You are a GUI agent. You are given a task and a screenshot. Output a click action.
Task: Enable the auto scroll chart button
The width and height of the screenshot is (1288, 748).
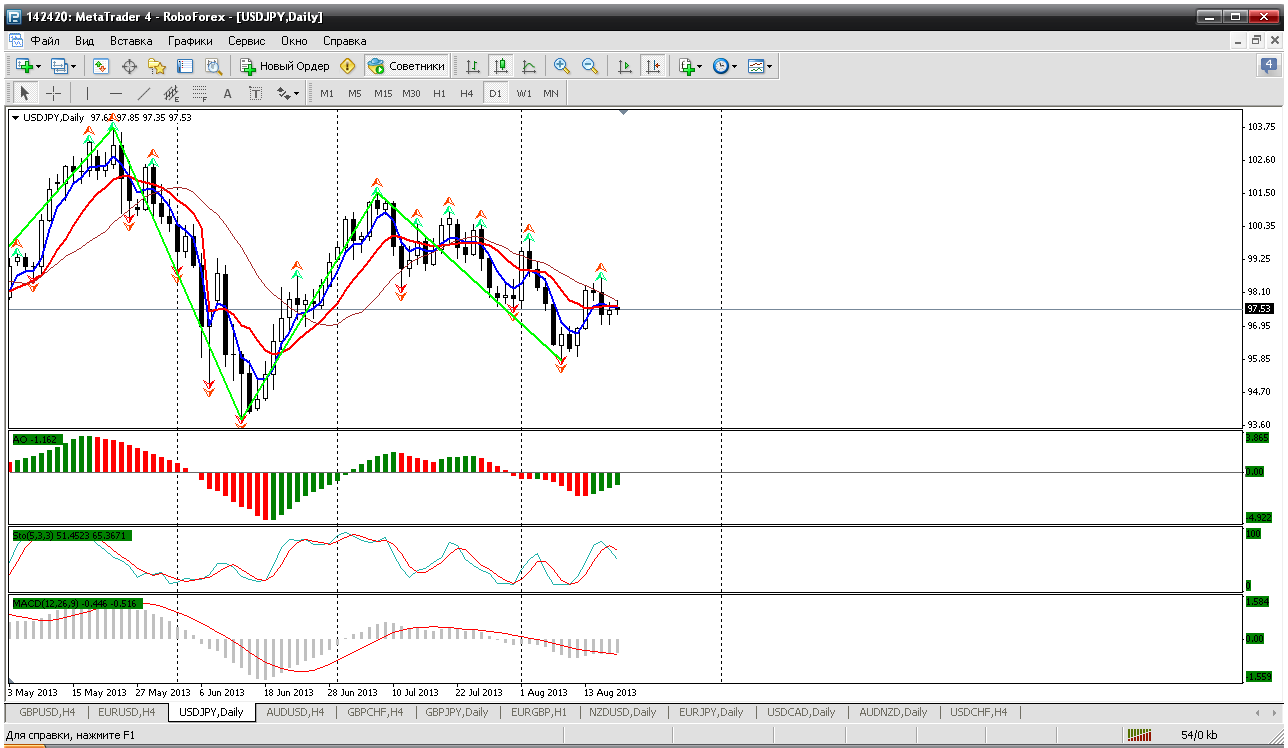click(625, 66)
